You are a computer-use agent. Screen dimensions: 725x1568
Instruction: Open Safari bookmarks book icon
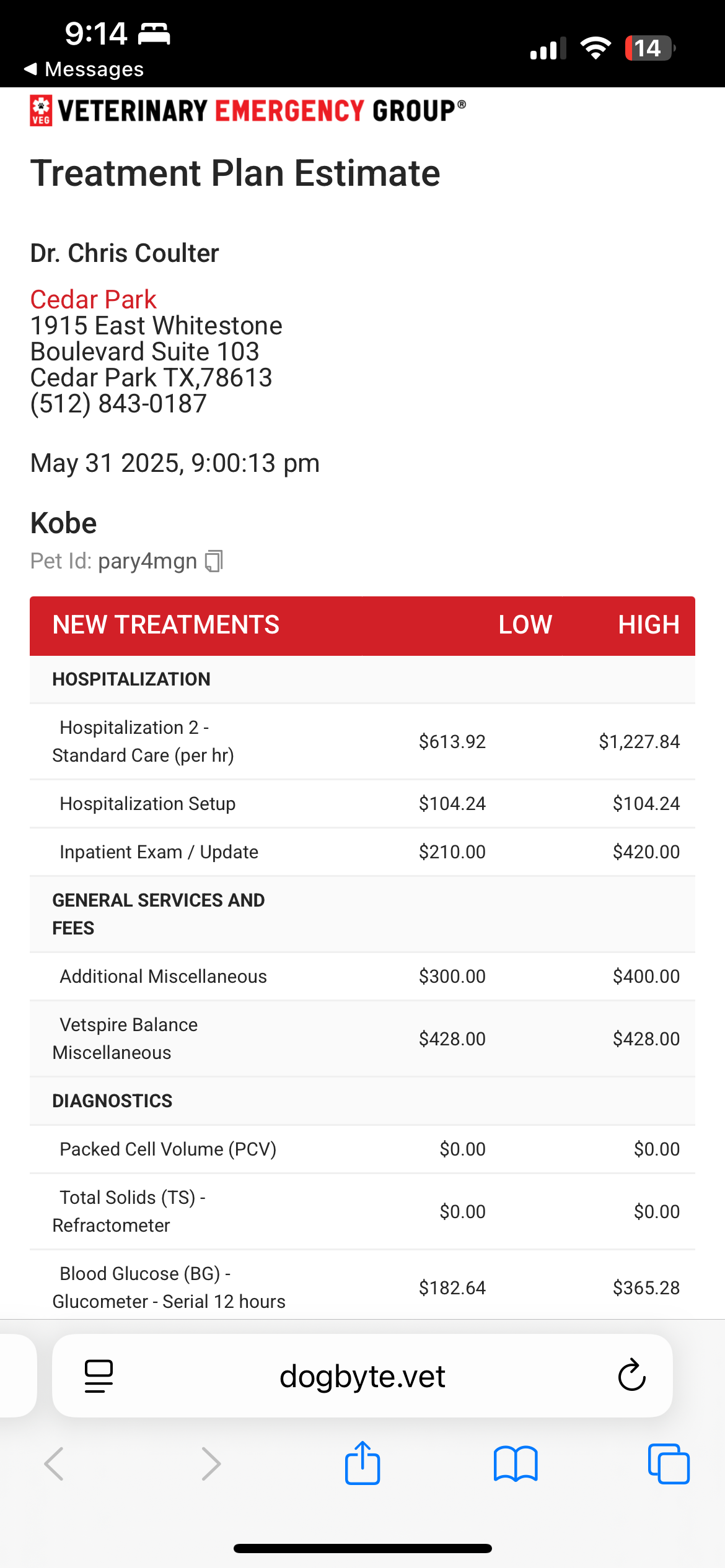(x=516, y=1464)
